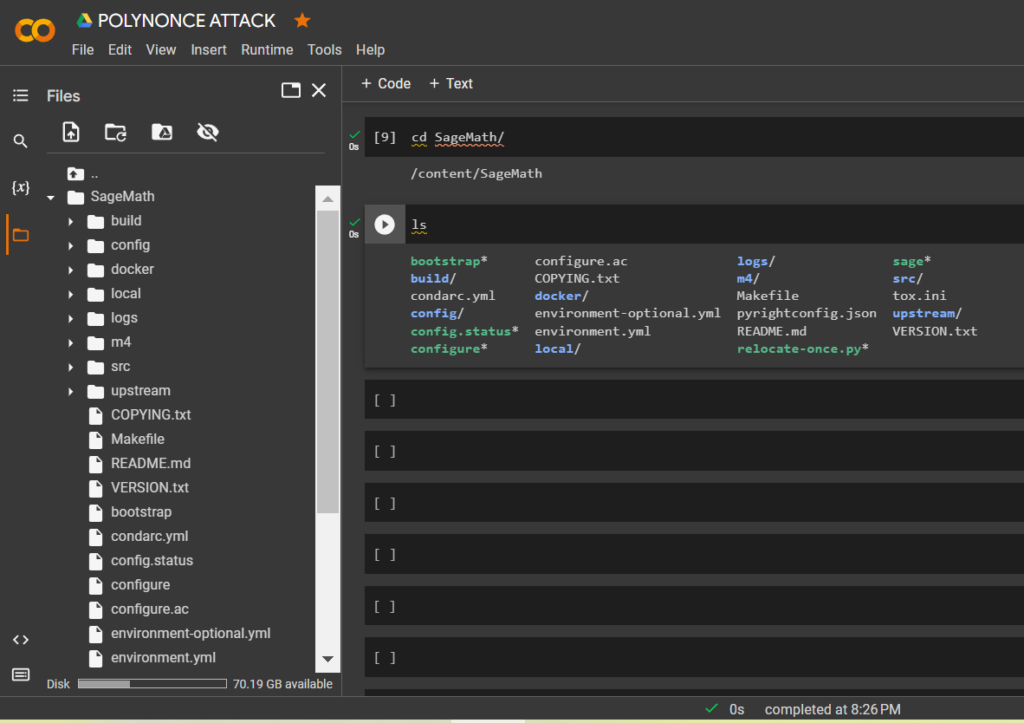Image resolution: width=1024 pixels, height=723 pixels.
Task: Collapse the SageMath folder arrow
Action: (x=51, y=197)
